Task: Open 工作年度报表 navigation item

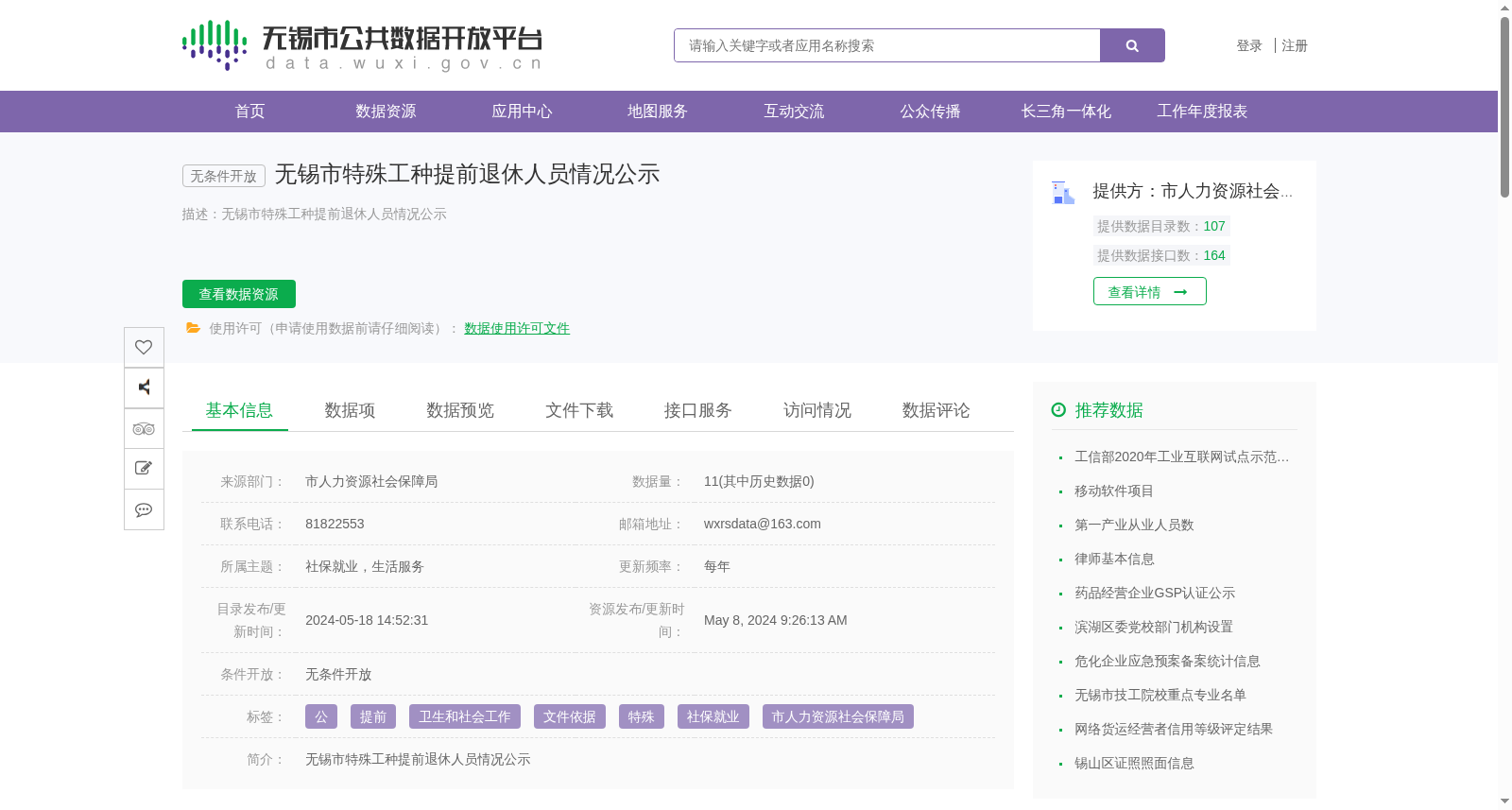Action: (1202, 112)
